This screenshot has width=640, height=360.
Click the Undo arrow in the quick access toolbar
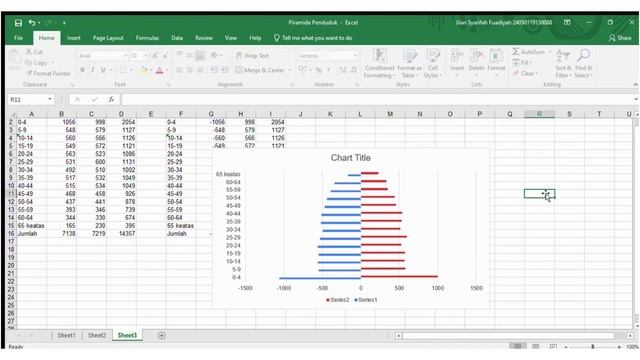point(32,23)
